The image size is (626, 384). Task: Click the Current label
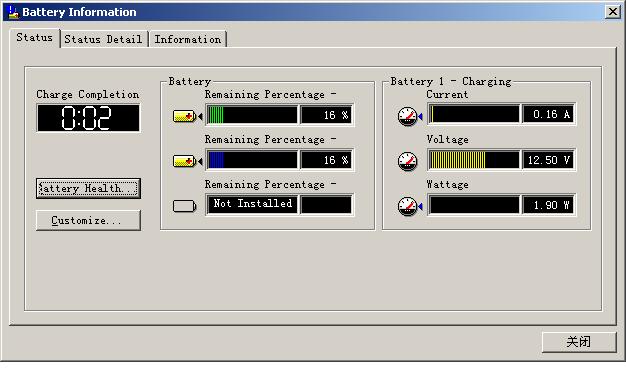[447, 95]
